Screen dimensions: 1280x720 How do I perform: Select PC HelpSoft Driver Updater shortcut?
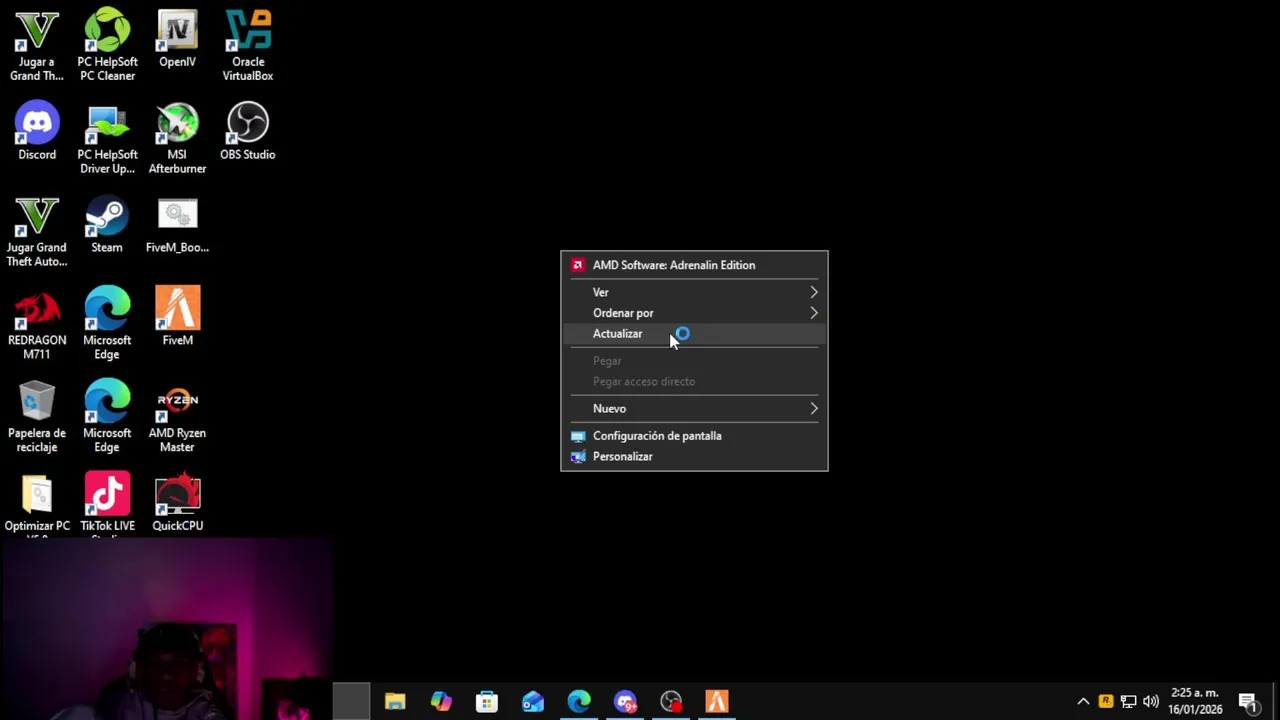coord(107,138)
